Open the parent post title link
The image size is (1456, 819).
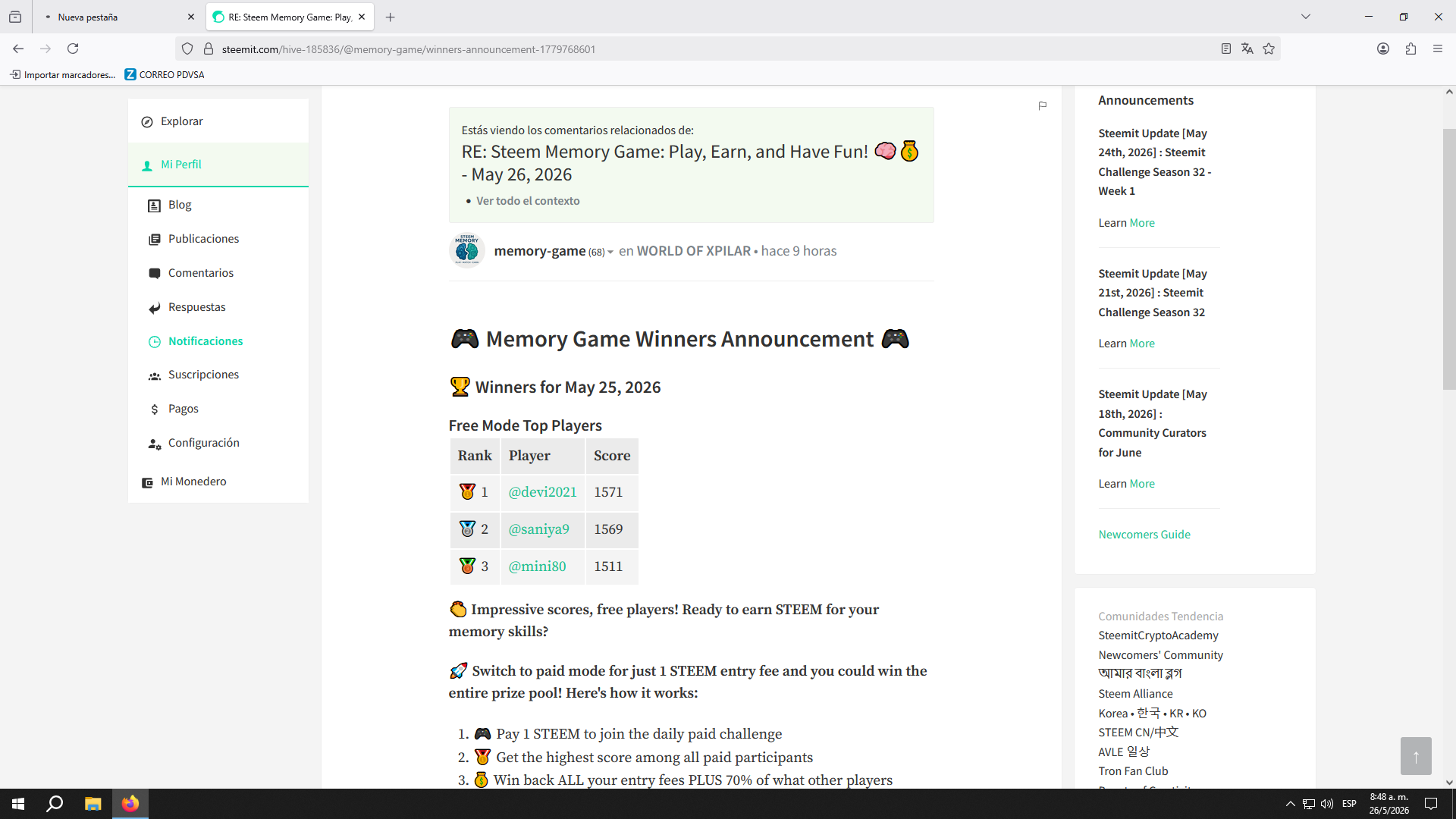(690, 163)
